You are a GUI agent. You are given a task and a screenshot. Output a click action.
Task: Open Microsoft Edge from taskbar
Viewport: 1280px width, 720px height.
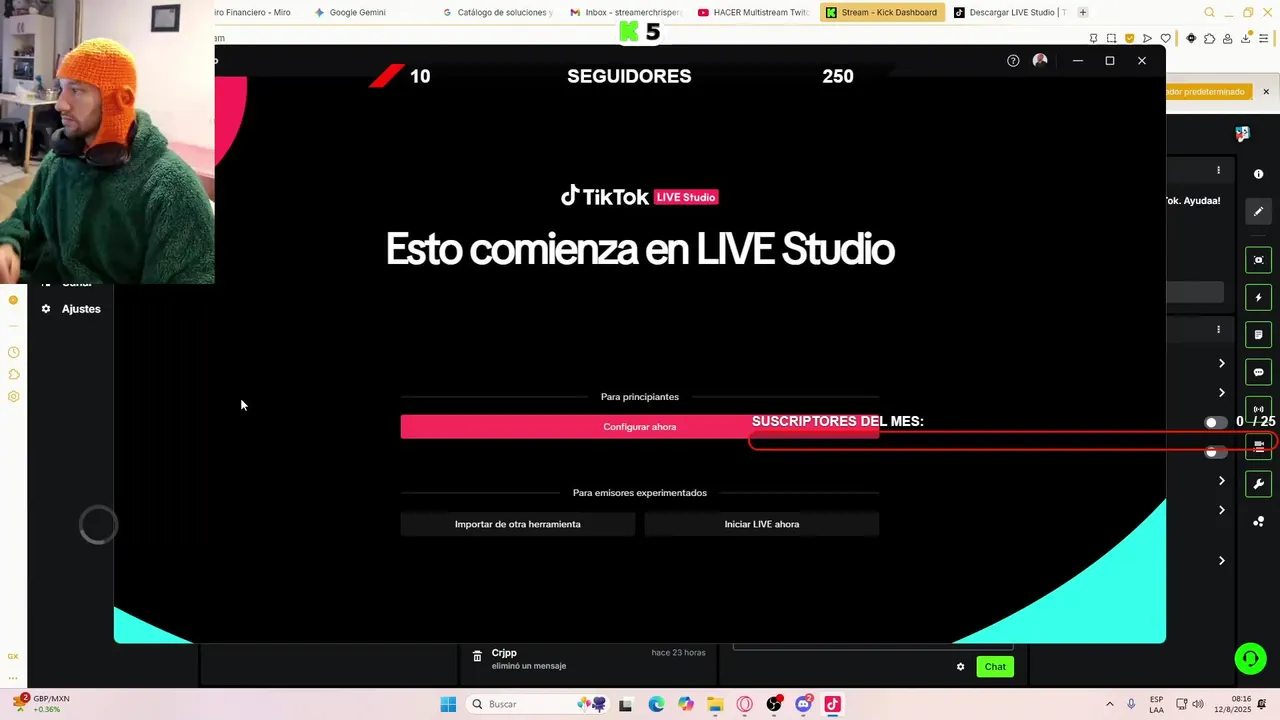656,704
